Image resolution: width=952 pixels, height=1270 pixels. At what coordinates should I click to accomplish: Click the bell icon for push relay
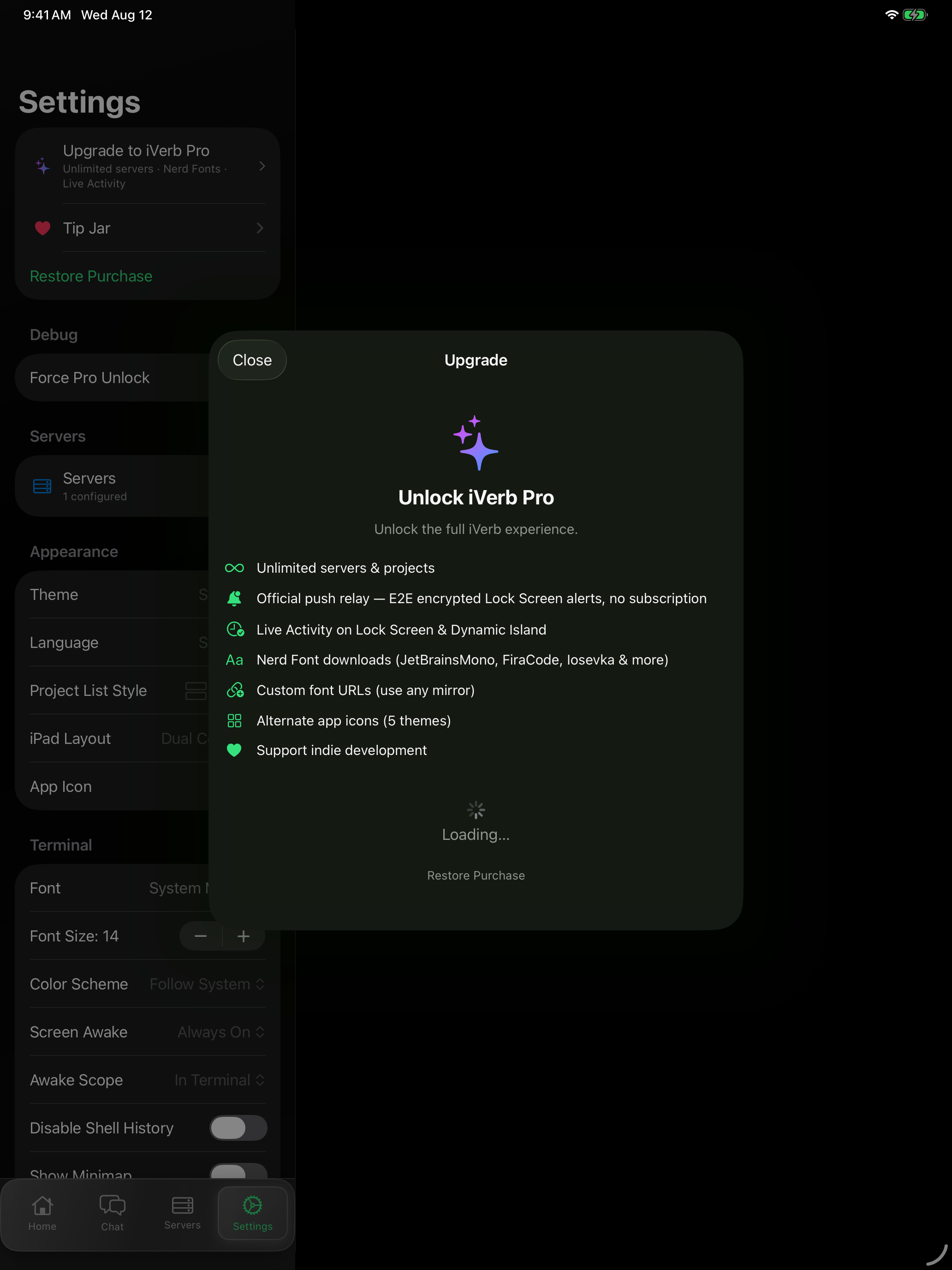234,598
